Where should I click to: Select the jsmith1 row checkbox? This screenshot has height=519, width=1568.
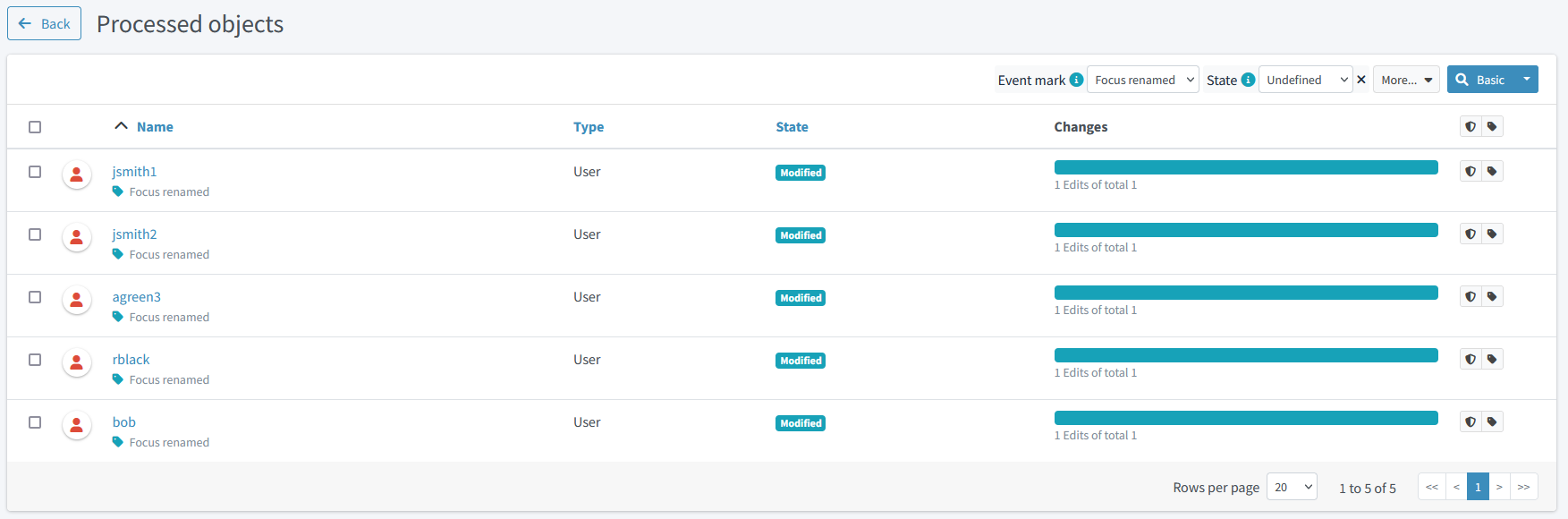(x=35, y=172)
